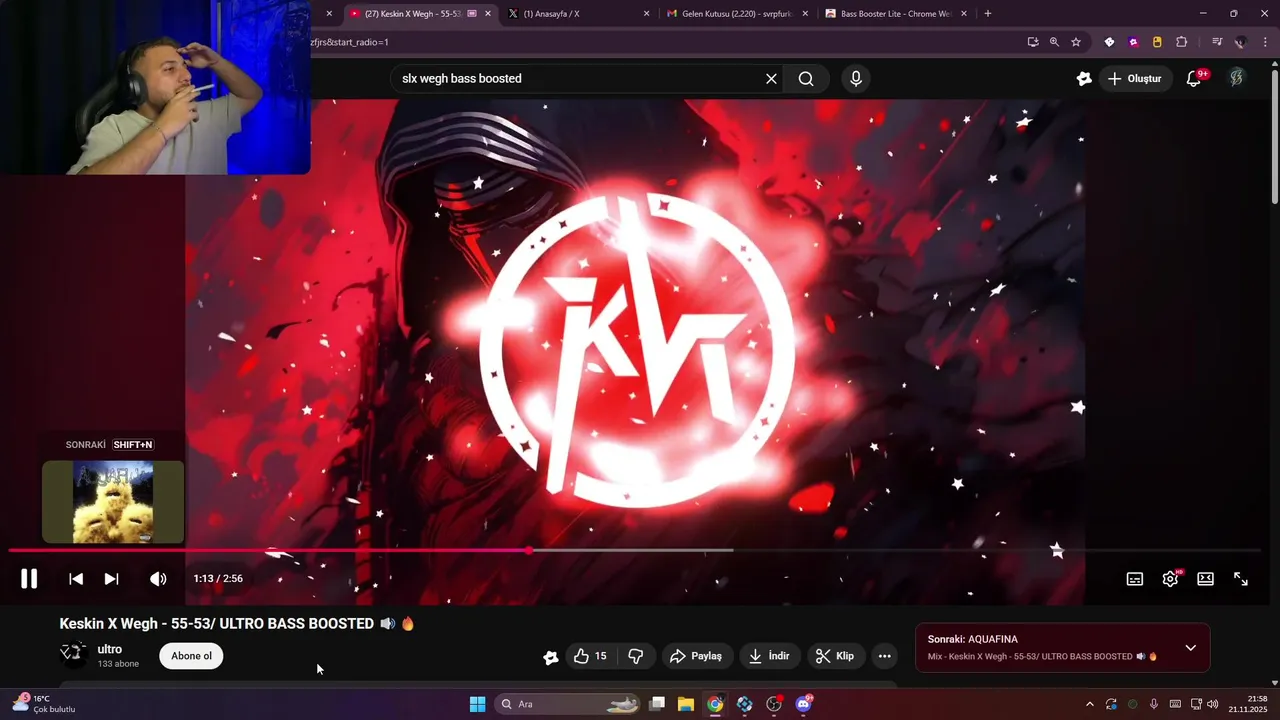
Task: Open Chrome extensions puzzle menu
Action: coord(1181,42)
